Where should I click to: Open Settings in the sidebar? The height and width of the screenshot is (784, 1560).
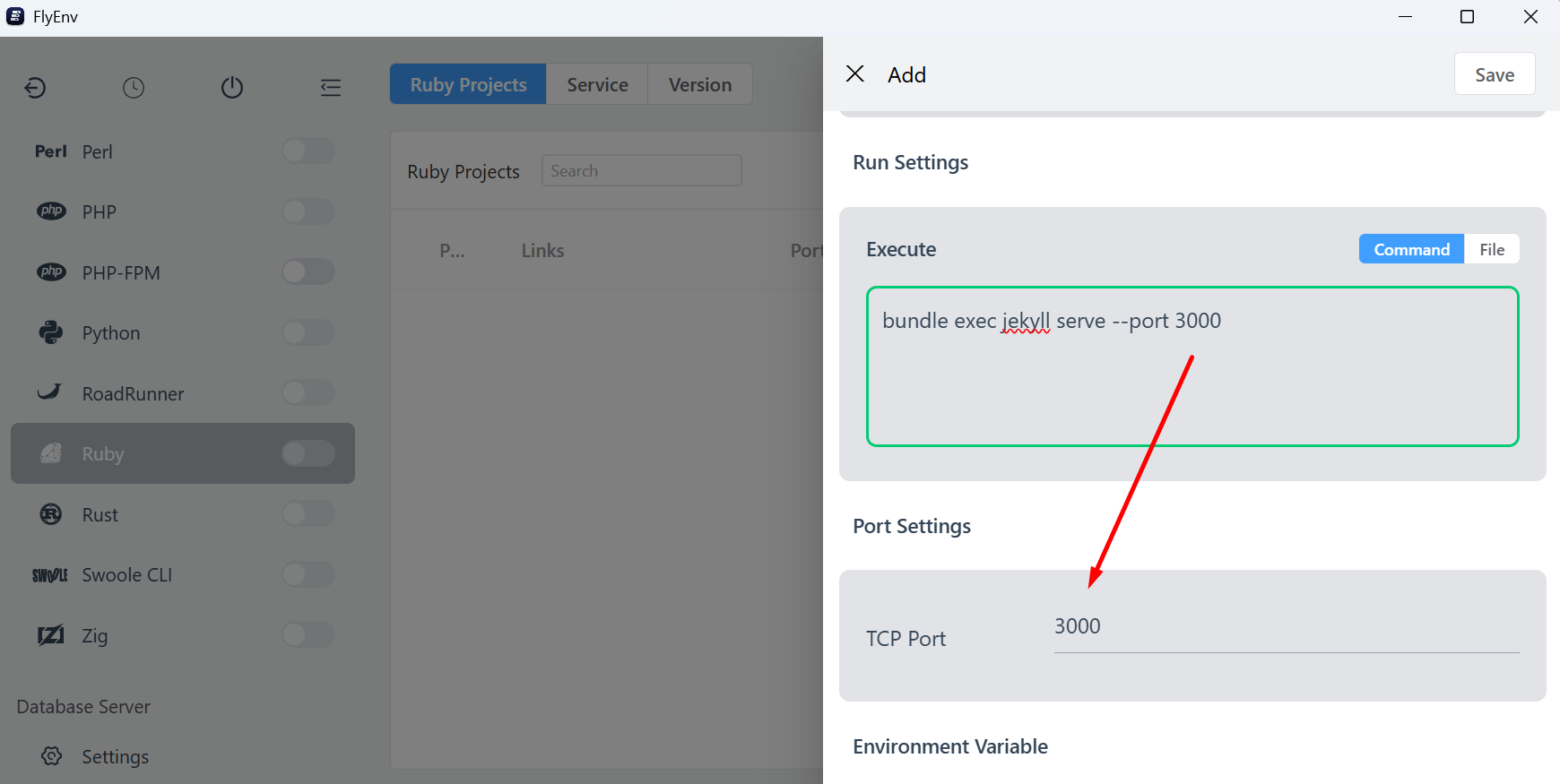coord(183,756)
